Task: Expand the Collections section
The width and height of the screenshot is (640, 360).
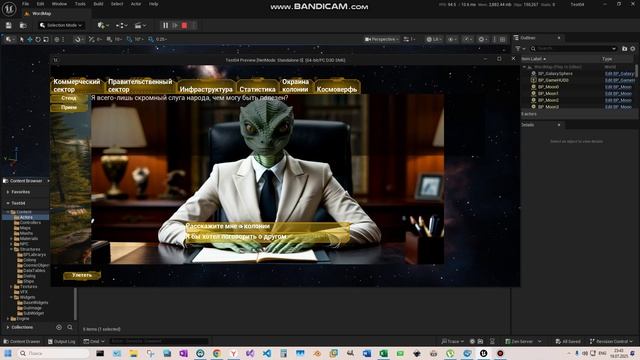Action: coord(8,327)
